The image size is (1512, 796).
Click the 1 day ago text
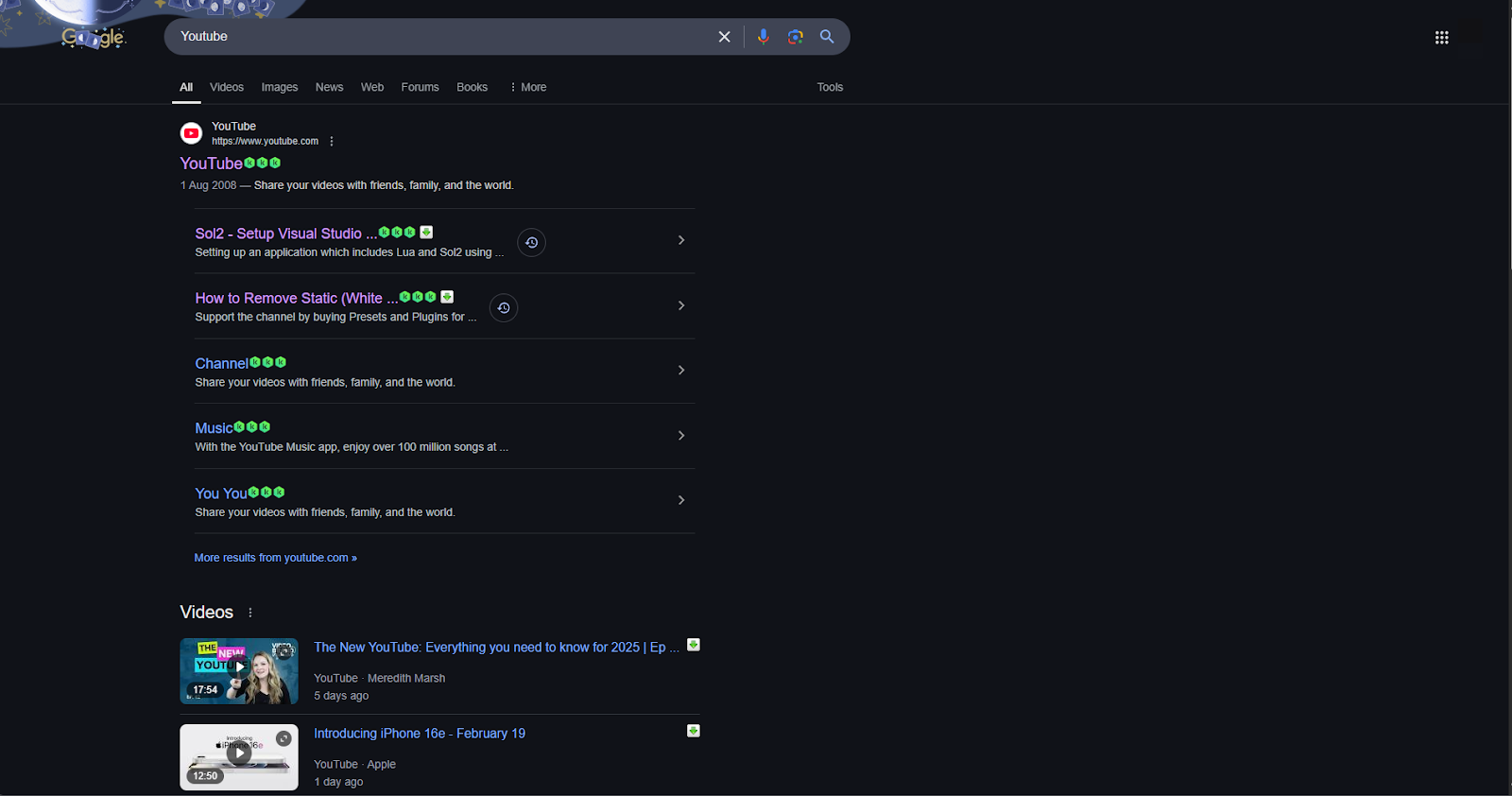point(338,782)
